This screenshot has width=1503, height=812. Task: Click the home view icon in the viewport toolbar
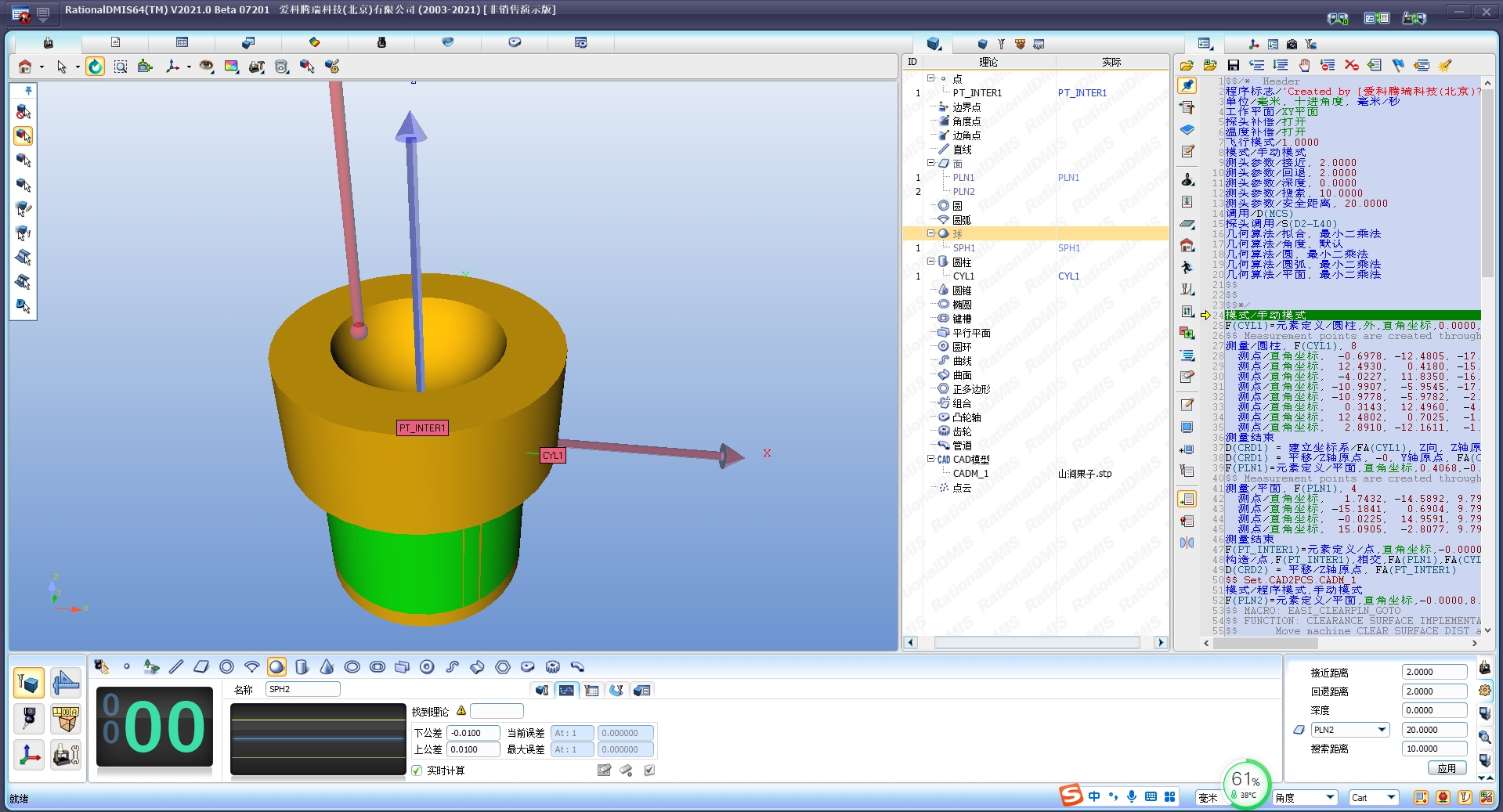[25, 67]
